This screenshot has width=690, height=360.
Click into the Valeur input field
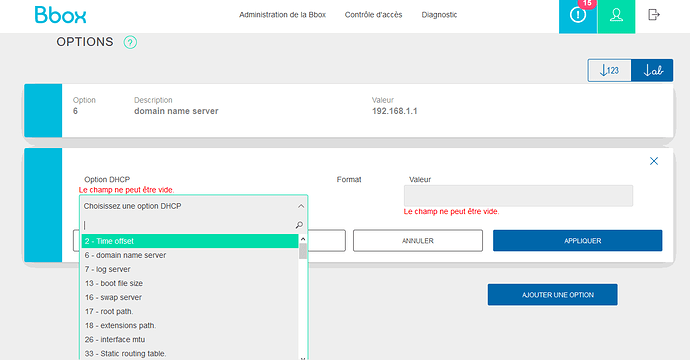[x=518, y=196]
